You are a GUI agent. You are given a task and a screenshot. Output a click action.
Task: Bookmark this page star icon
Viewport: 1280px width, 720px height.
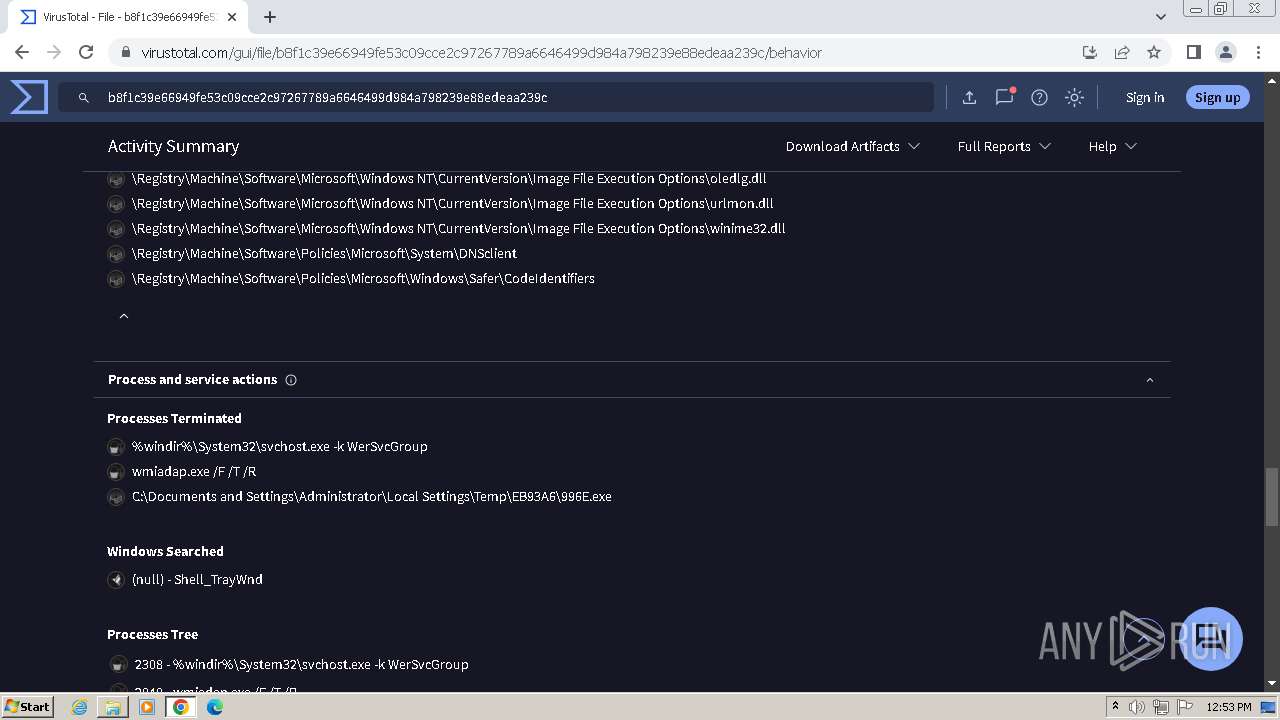tap(1154, 52)
